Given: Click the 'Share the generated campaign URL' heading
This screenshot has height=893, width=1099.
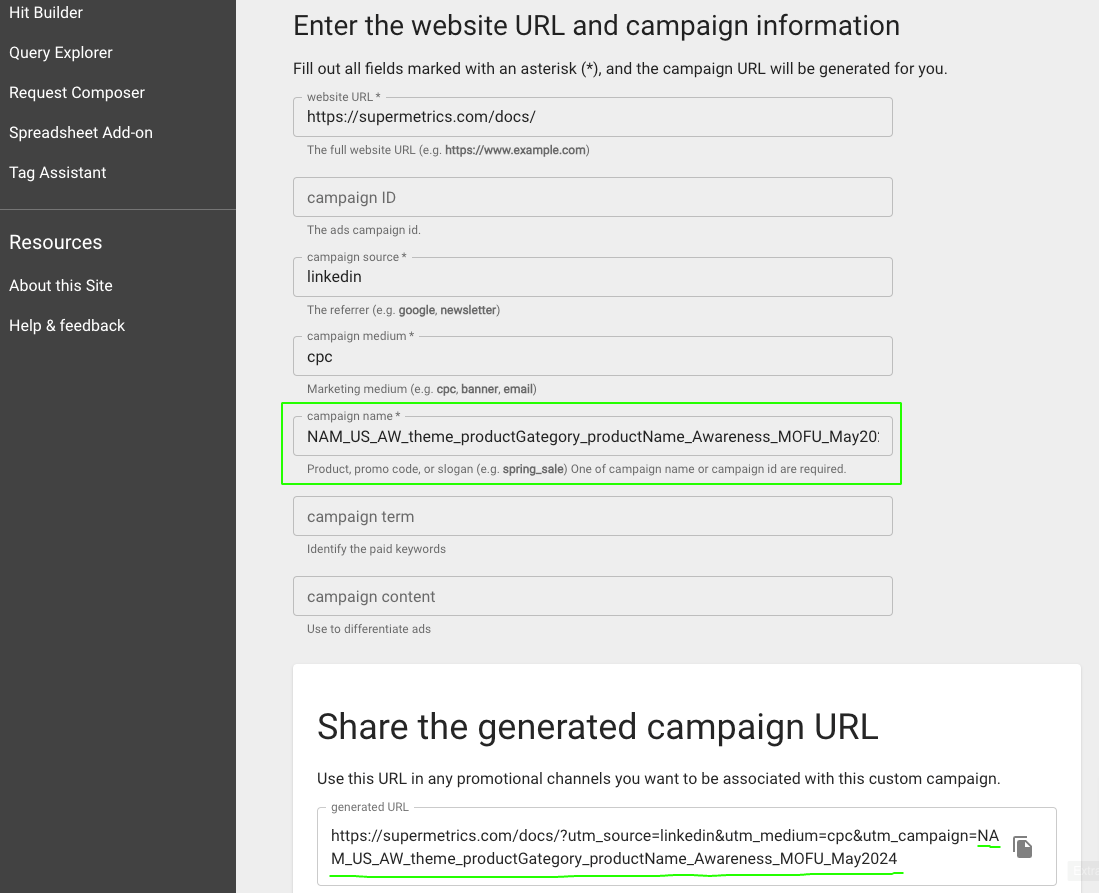Looking at the screenshot, I should pyautogui.click(x=597, y=727).
